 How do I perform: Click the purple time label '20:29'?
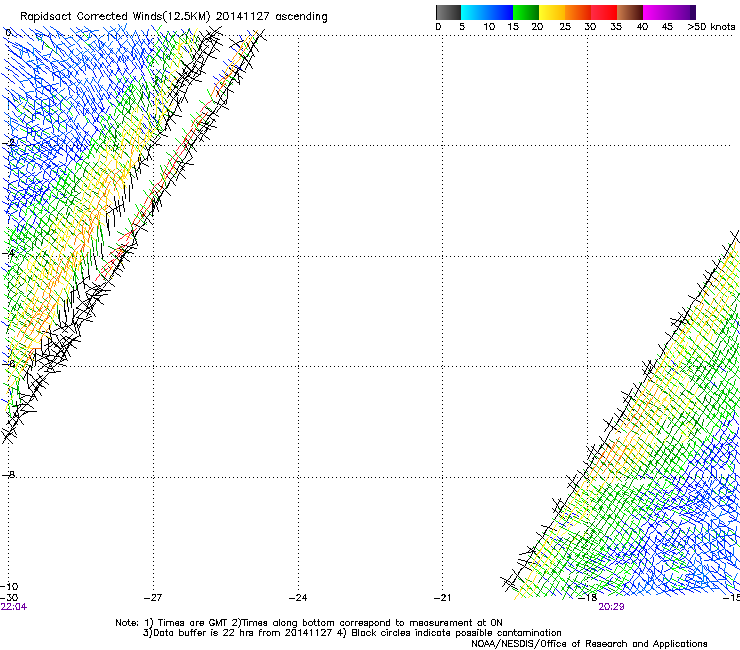[x=611, y=607]
